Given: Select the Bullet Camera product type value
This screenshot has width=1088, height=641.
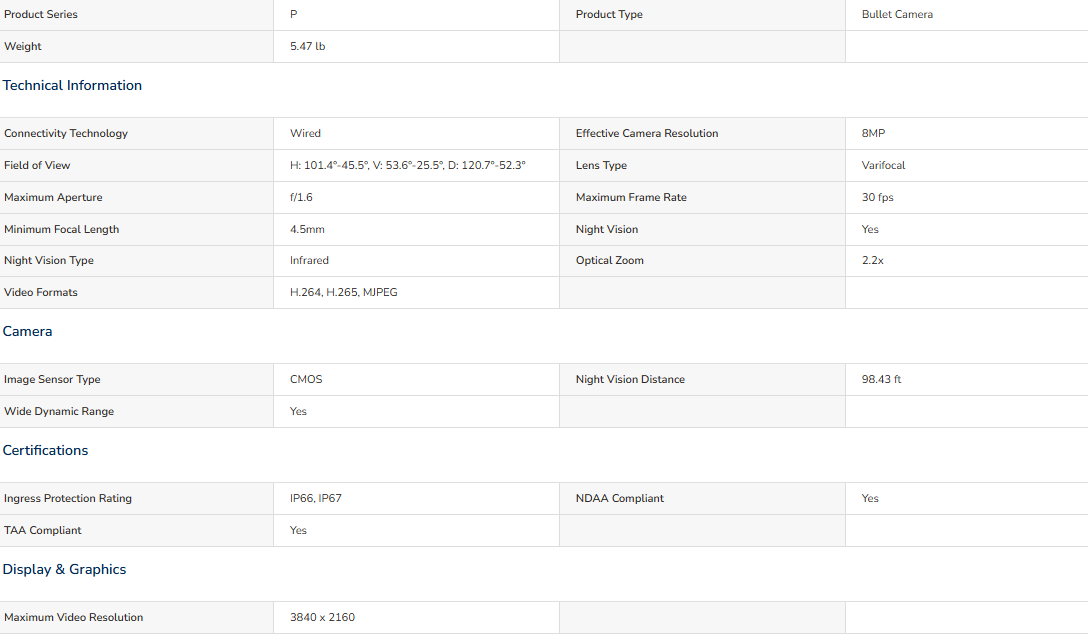Looking at the screenshot, I should (897, 14).
